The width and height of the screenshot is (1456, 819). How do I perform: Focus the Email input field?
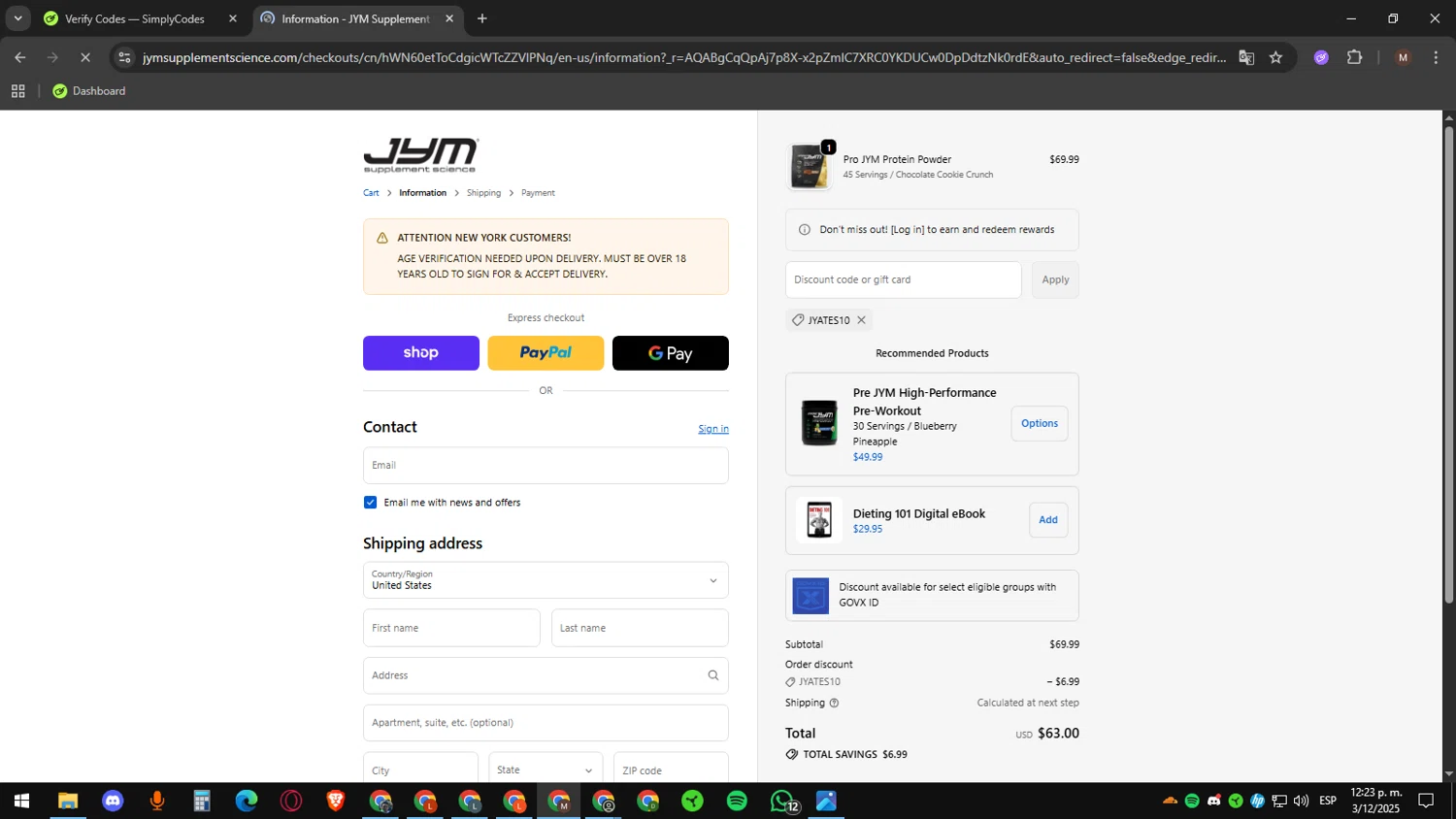click(x=546, y=466)
